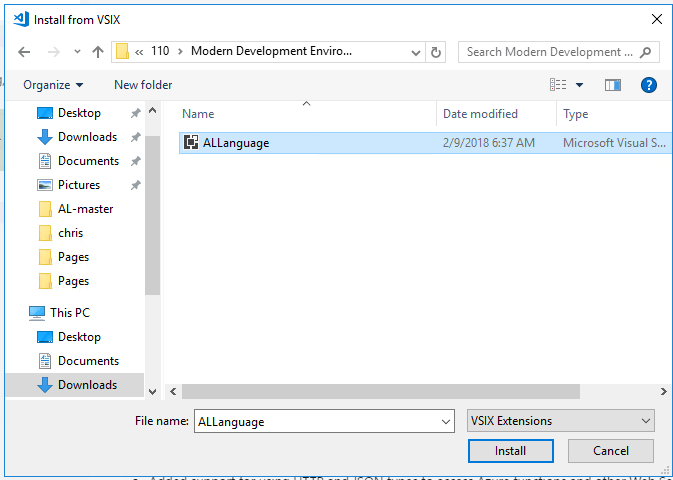
Task: Select pinned Documents in Quick access
Action: click(x=88, y=161)
